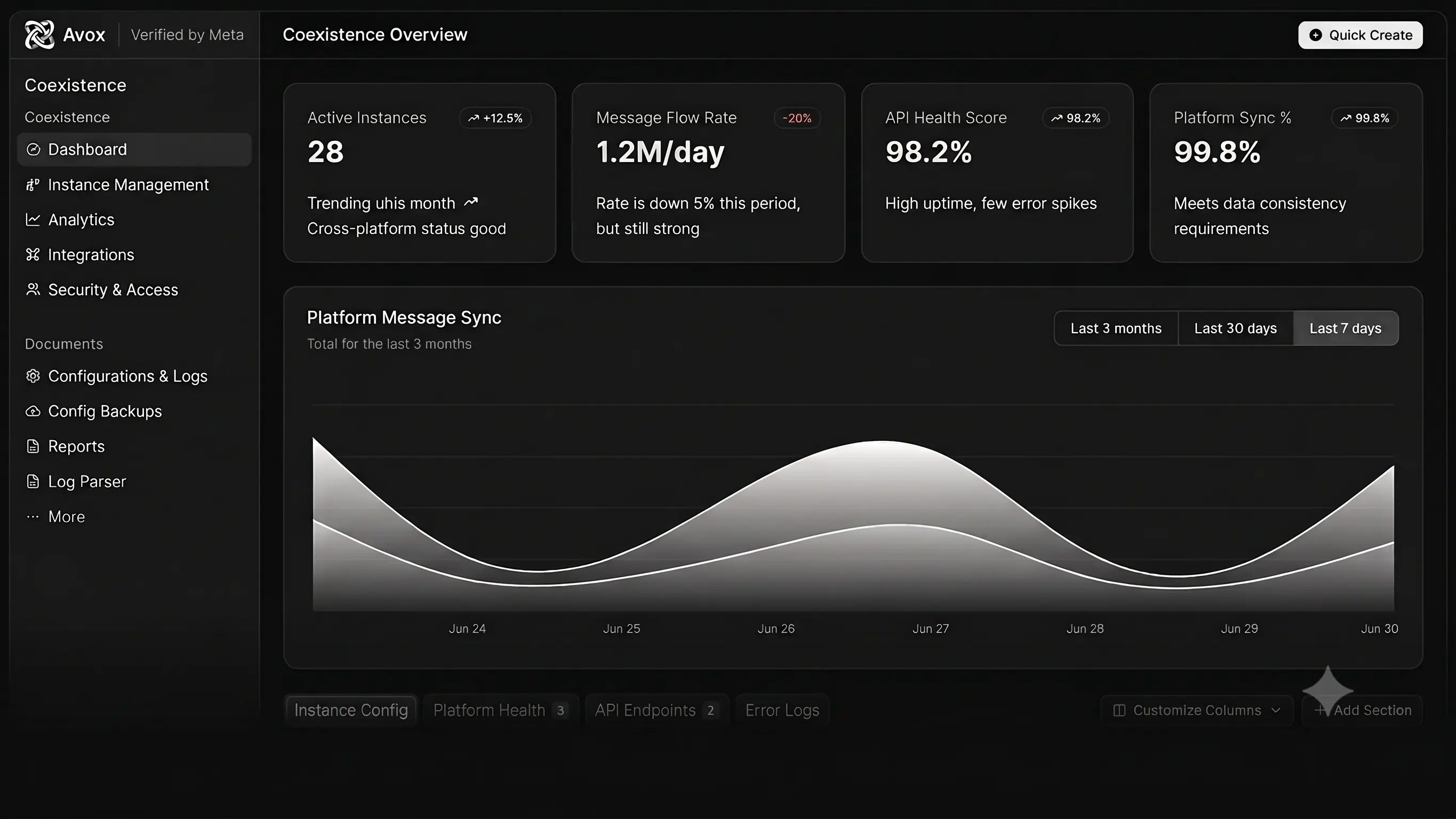This screenshot has width=1456, height=819.
Task: Click the +12.5% Active Instances badge
Action: (x=495, y=118)
